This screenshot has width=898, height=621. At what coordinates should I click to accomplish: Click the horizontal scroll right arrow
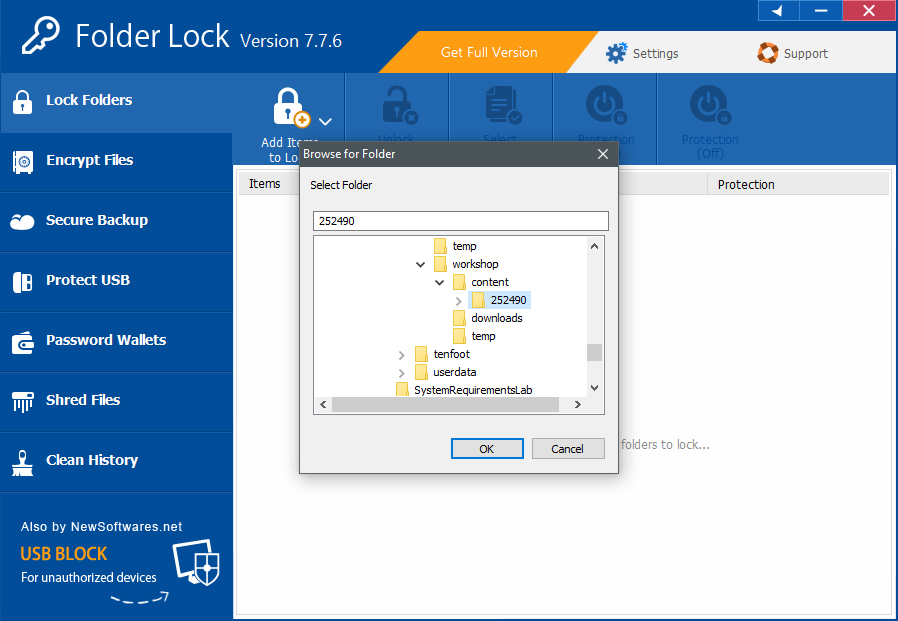pyautogui.click(x=577, y=404)
